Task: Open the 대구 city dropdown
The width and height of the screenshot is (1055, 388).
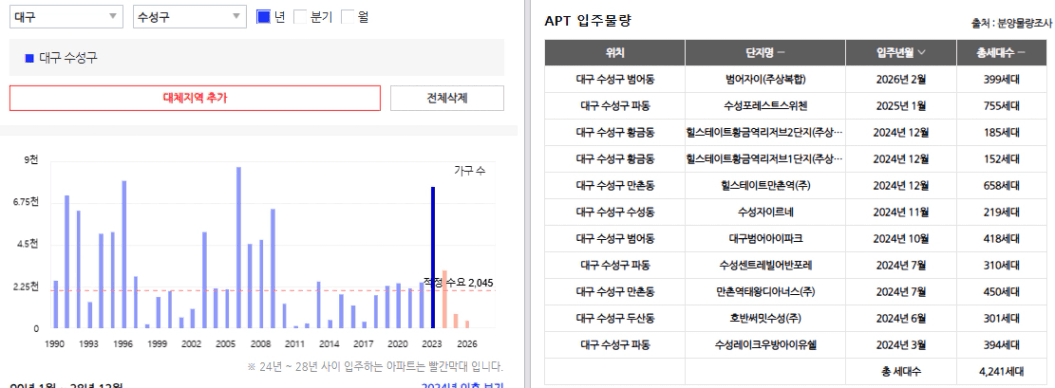Action: (66, 17)
